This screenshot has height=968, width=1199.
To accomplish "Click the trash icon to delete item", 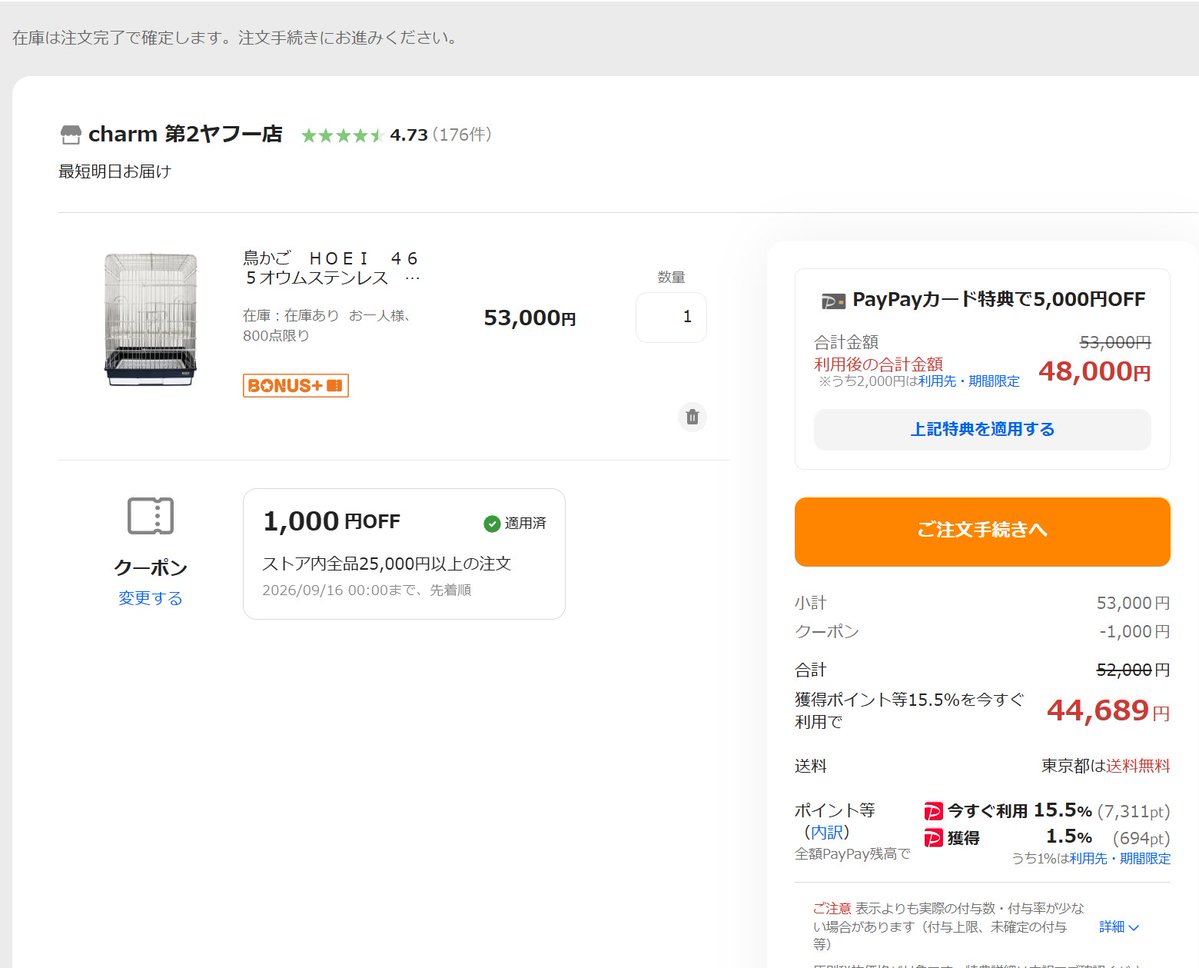I will pos(692,417).
